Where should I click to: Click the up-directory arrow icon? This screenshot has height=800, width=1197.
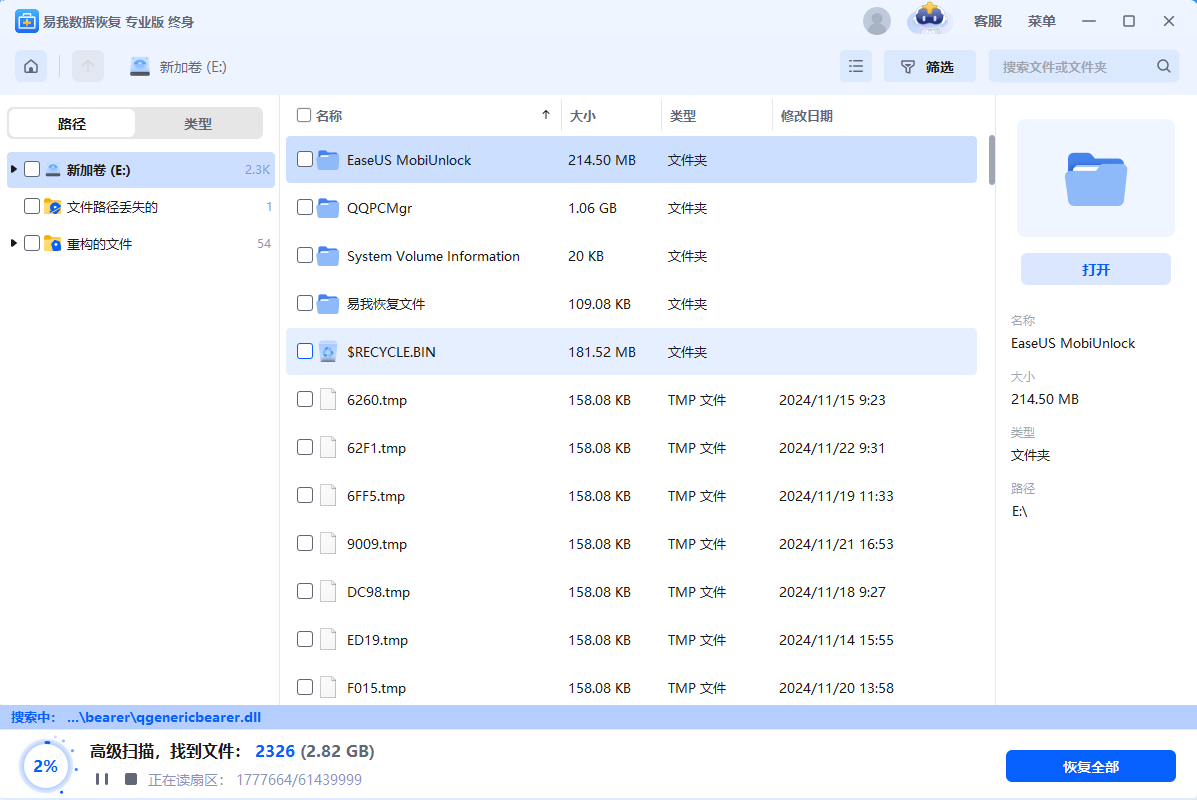click(x=88, y=67)
